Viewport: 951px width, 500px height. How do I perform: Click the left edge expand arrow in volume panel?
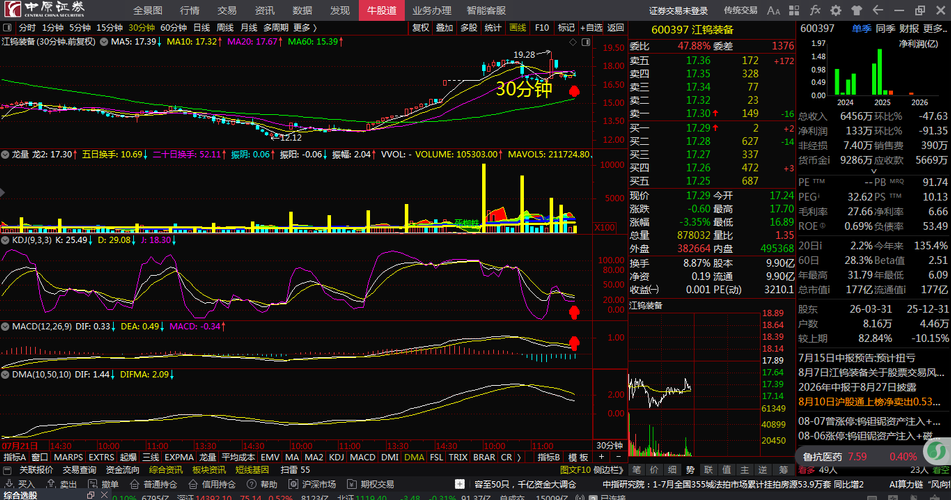(2, 193)
